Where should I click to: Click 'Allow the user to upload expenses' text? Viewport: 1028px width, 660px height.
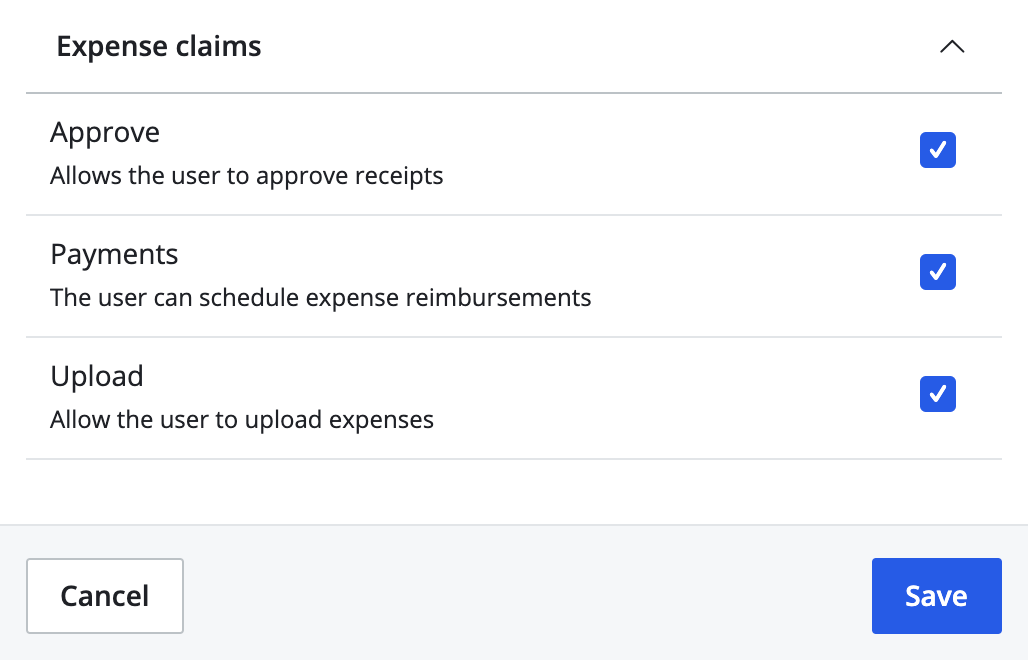(242, 419)
